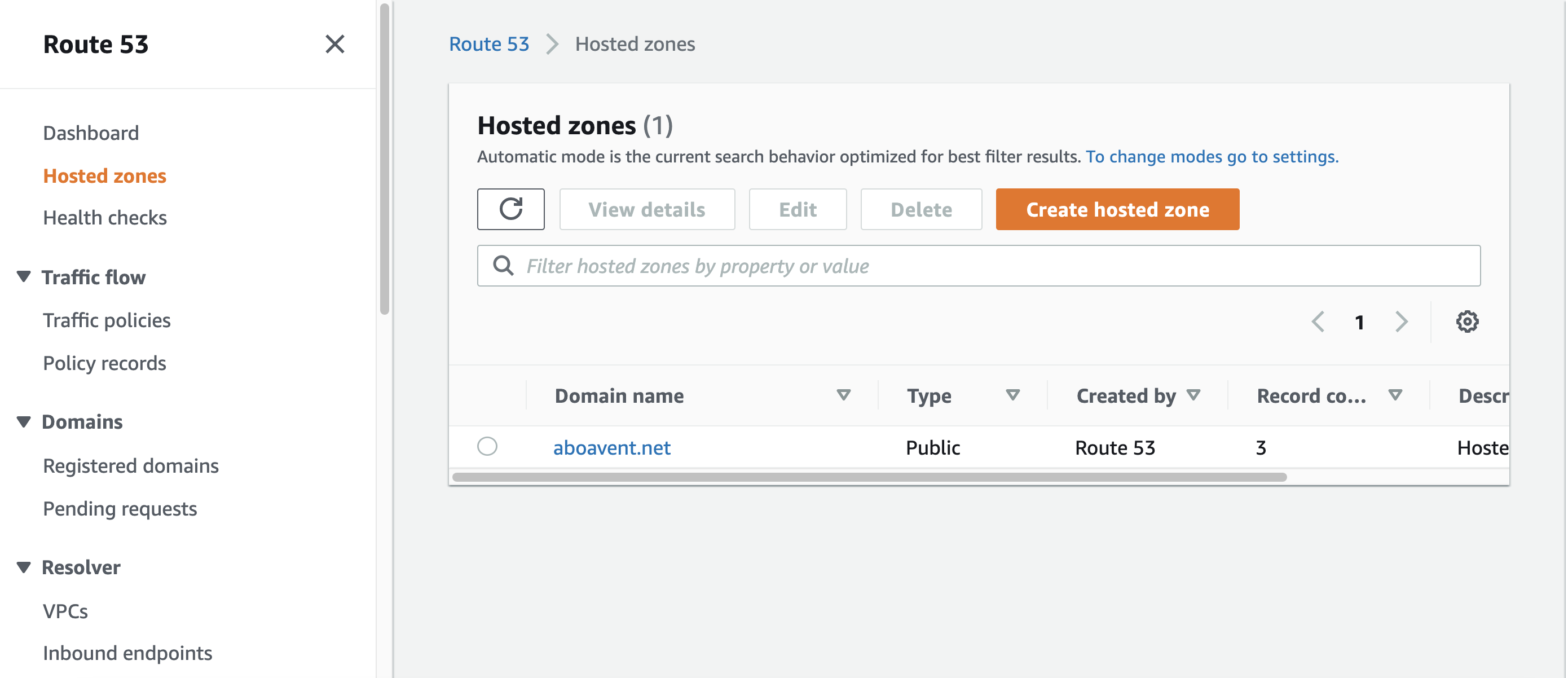The image size is (1568, 678).
Task: Collapse the Traffic flow section
Action: [24, 277]
